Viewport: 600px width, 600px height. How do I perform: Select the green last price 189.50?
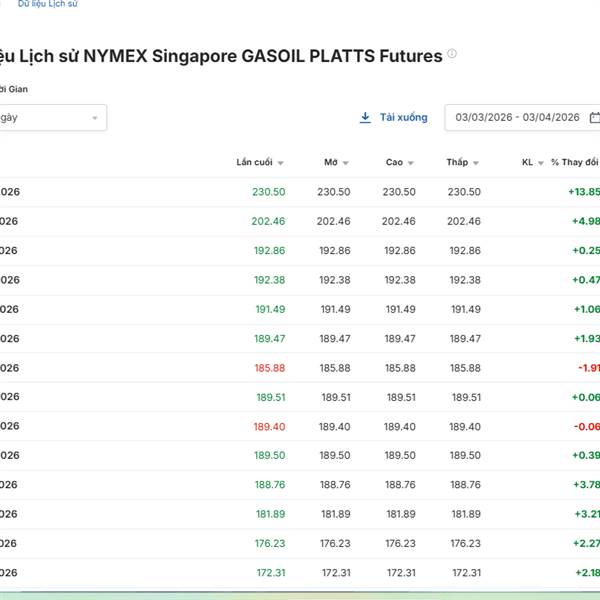click(270, 455)
